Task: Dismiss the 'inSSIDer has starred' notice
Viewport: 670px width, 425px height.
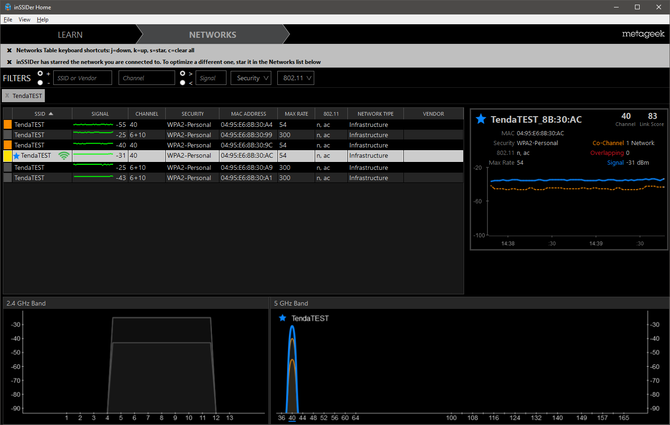Action: click(9, 62)
